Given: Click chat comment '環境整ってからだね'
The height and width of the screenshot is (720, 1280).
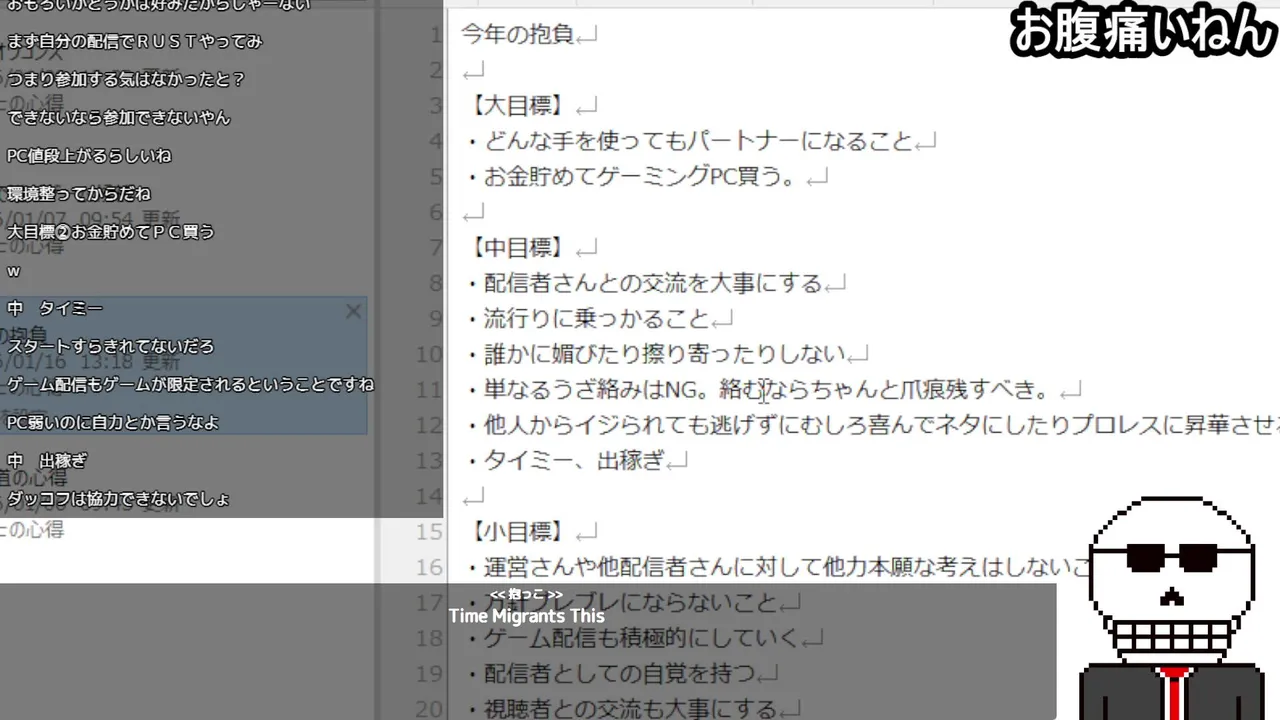Looking at the screenshot, I should click(x=78, y=193).
